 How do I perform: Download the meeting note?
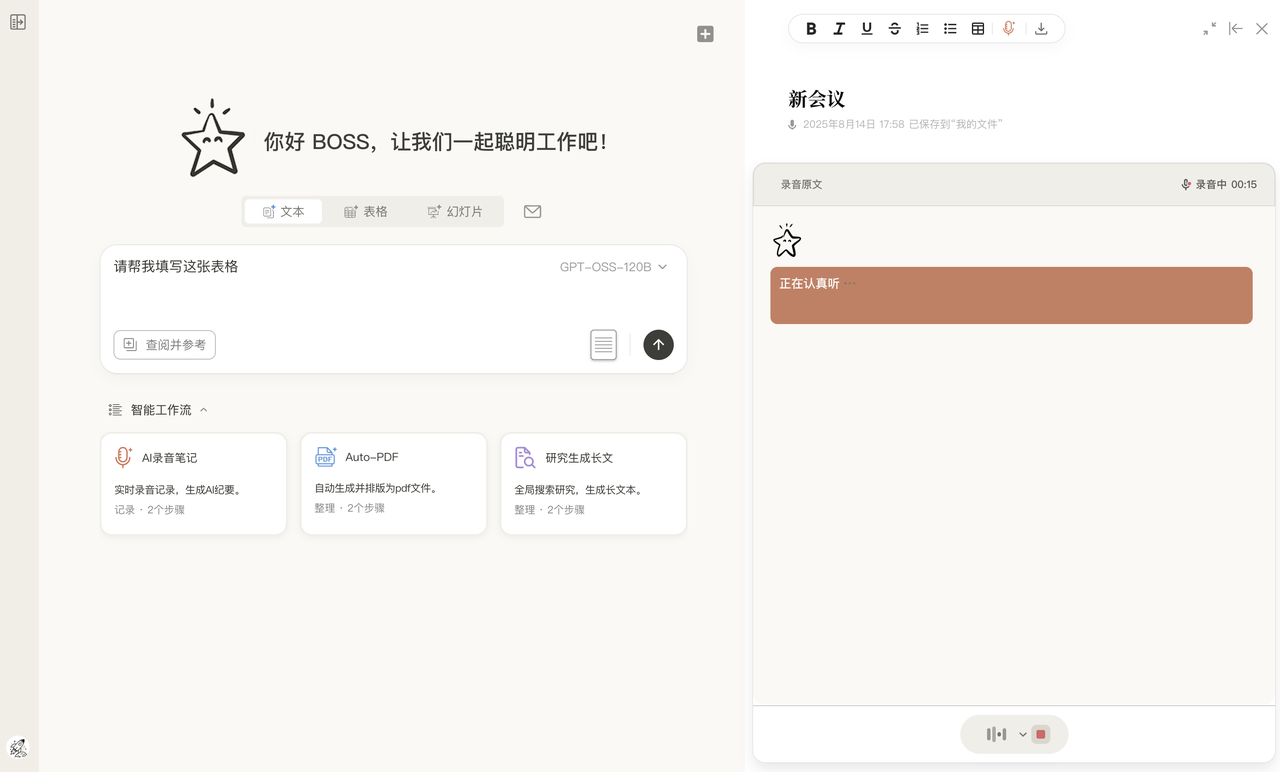pos(1041,29)
